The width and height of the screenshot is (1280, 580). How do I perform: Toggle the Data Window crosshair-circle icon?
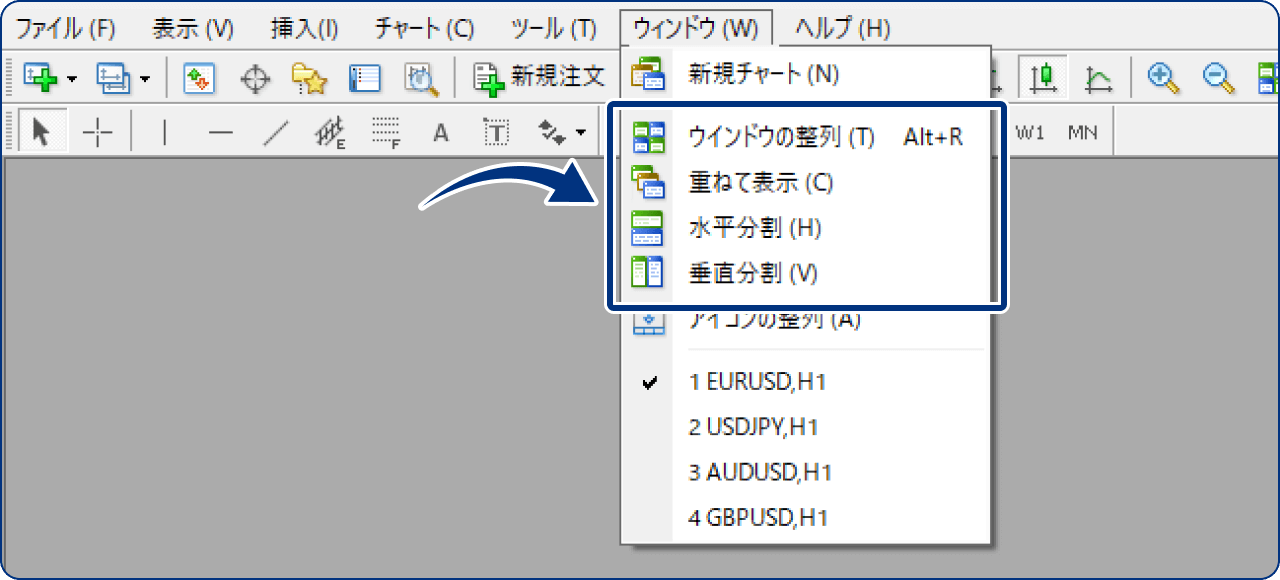pos(256,77)
